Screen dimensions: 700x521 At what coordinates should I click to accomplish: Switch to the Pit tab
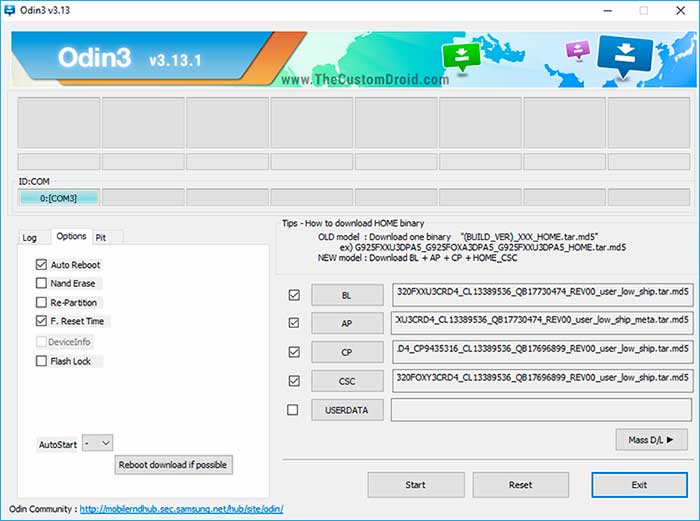click(102, 237)
